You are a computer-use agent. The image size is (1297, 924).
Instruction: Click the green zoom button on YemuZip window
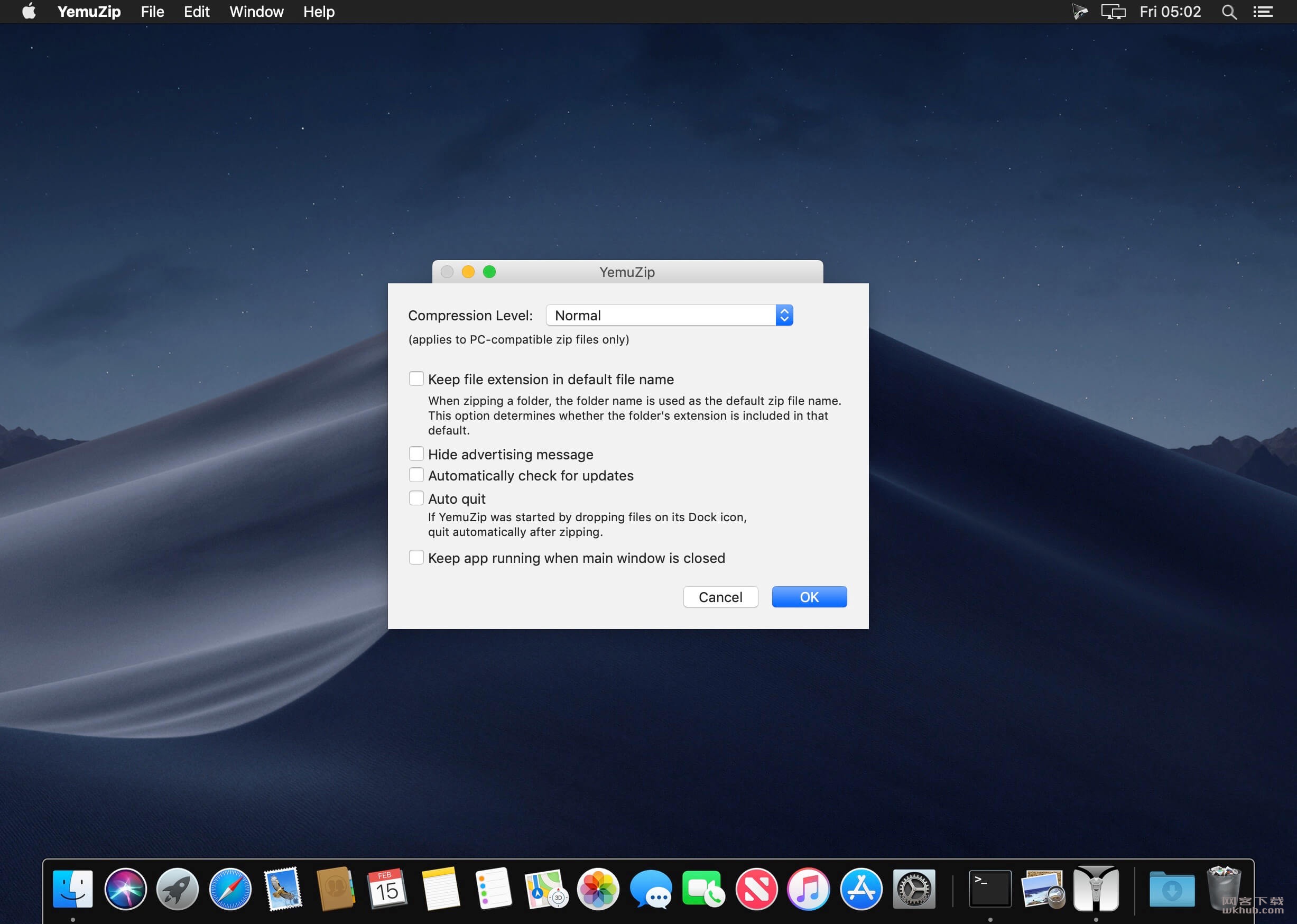489,272
